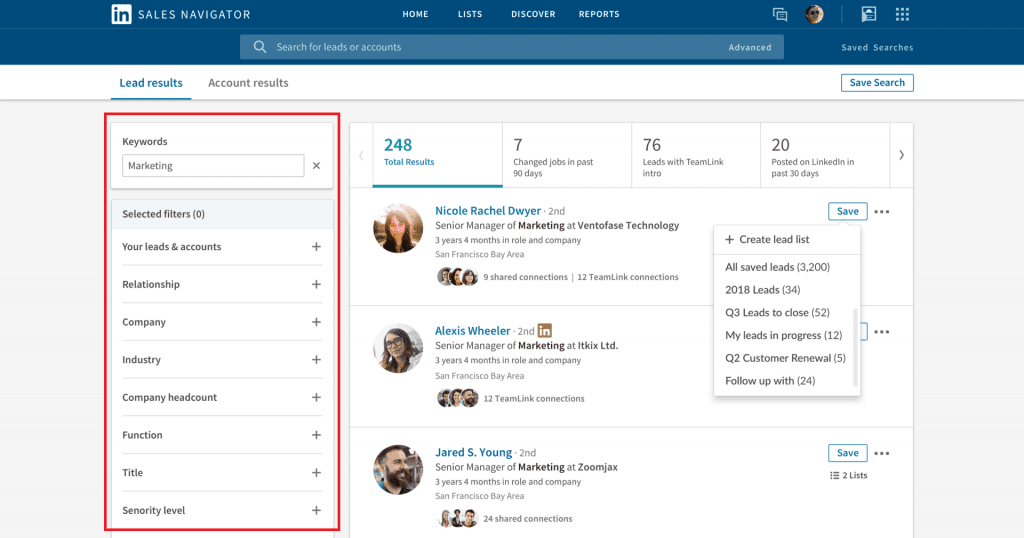Open the messaging icon in header
The height and width of the screenshot is (538, 1024).
click(780, 14)
